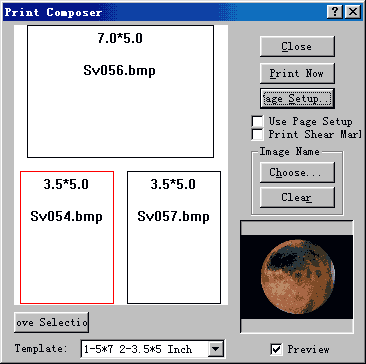366x364 pixels.
Task: Click the Image Name group label
Action: click(x=289, y=152)
